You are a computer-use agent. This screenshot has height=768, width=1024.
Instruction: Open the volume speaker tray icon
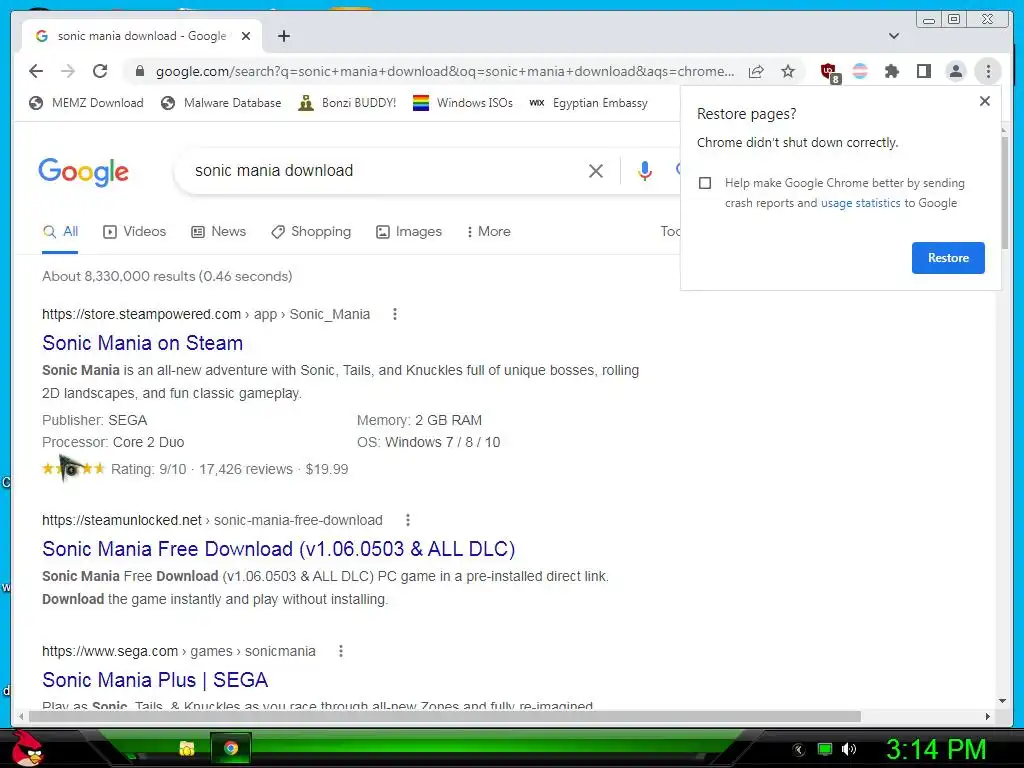pyautogui.click(x=848, y=749)
